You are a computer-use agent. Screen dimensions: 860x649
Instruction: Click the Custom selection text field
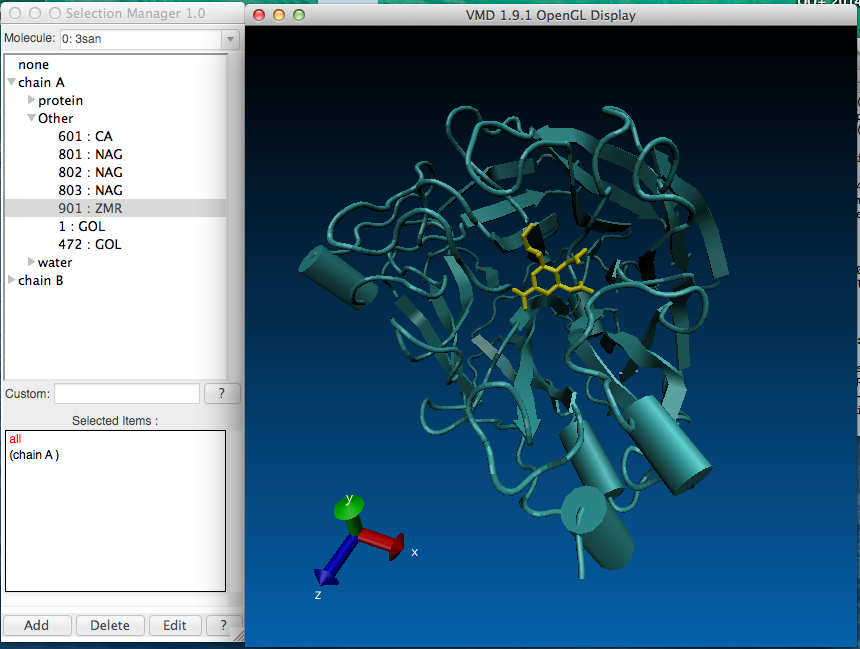point(126,394)
